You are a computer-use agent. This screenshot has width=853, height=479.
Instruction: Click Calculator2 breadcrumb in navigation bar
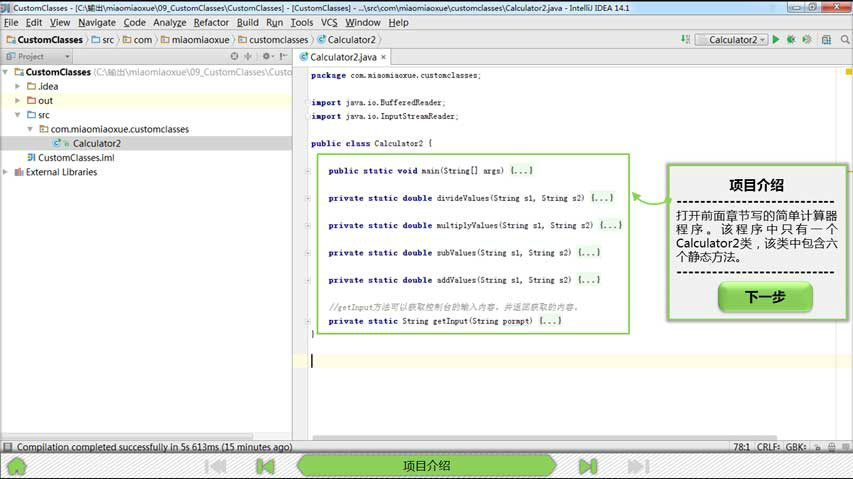pos(347,40)
